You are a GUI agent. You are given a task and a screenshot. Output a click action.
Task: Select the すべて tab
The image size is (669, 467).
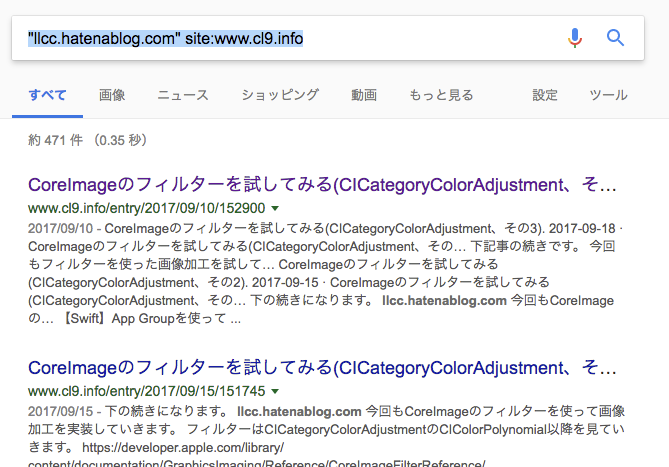(47, 95)
